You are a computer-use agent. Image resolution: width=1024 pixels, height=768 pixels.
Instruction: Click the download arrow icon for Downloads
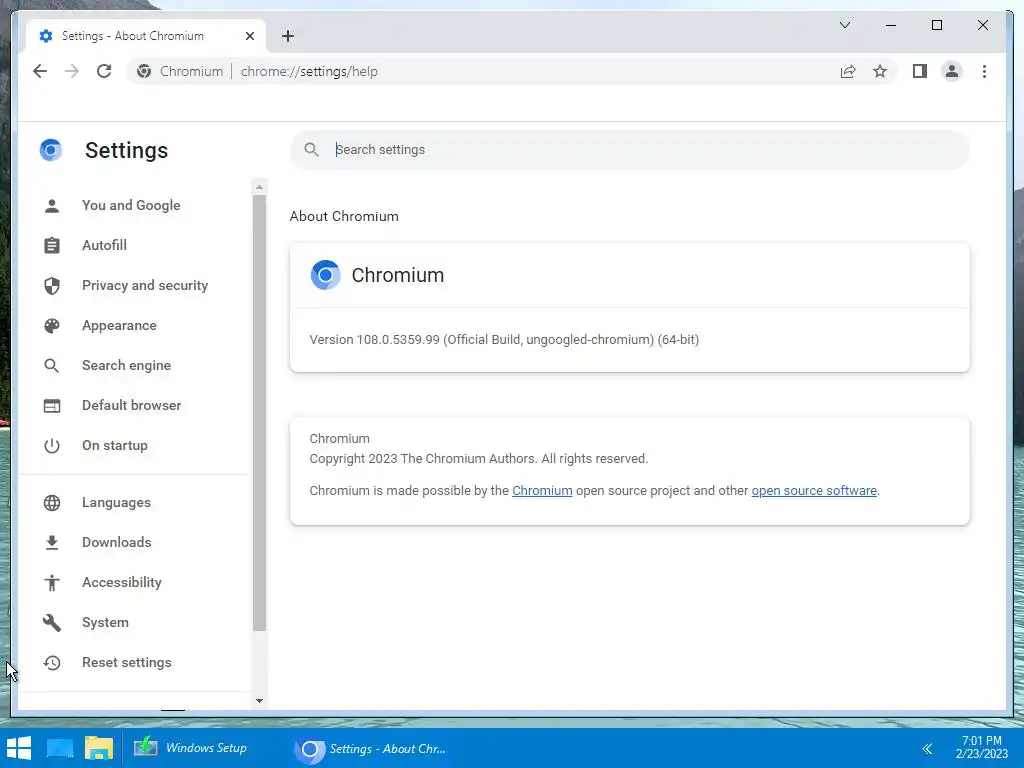(52, 543)
